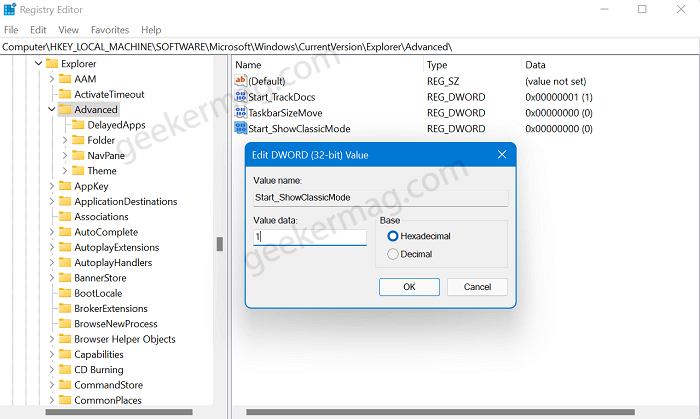Click Cancel in Edit DWORD dialog

[477, 287]
